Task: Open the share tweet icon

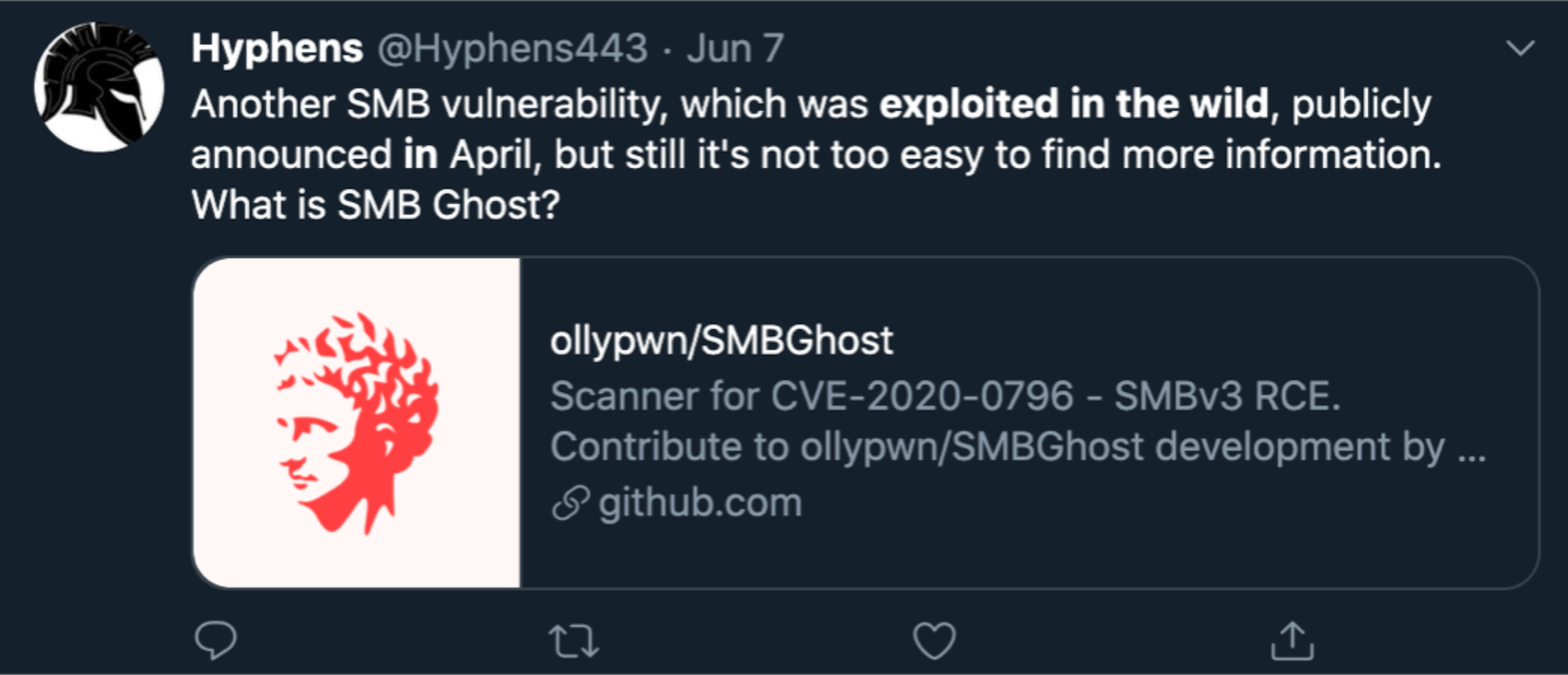Action: (1292, 641)
